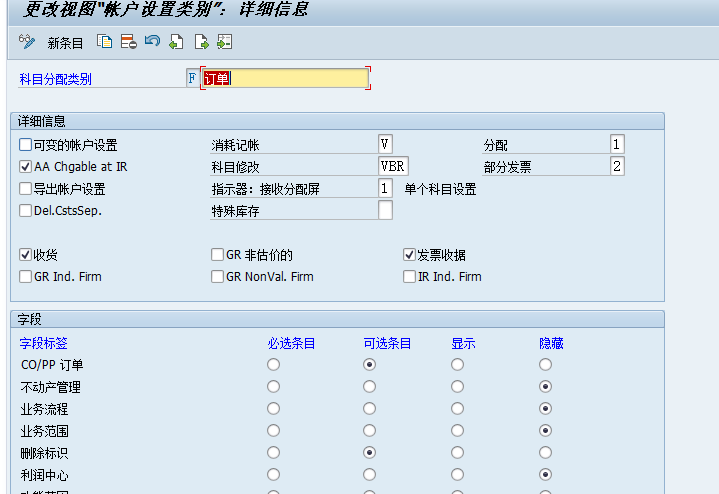Toggle the 收货 checkbox
The image size is (719, 494).
coord(26,255)
